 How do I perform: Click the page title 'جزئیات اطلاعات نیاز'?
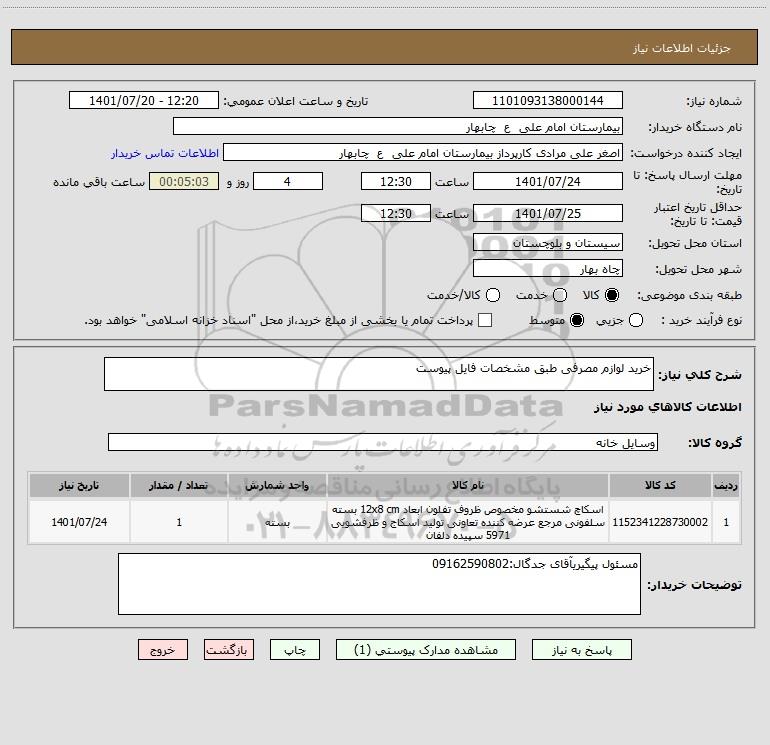coord(681,48)
